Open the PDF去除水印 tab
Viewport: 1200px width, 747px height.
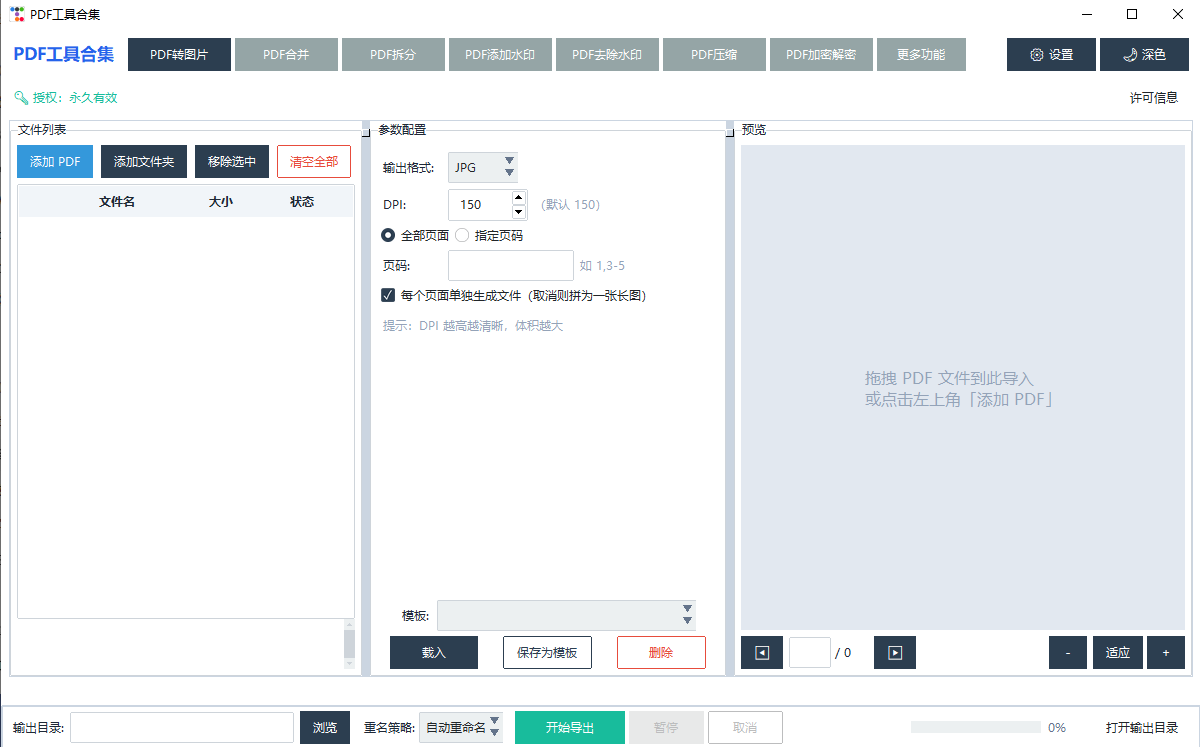[607, 55]
